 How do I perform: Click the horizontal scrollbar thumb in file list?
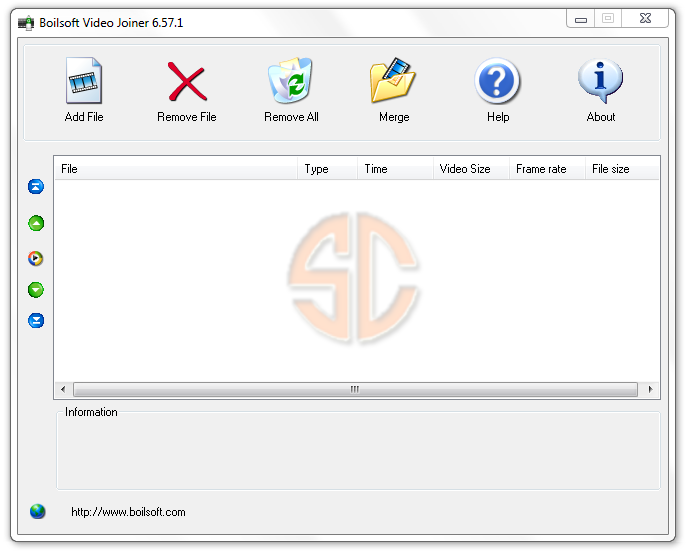[355, 389]
